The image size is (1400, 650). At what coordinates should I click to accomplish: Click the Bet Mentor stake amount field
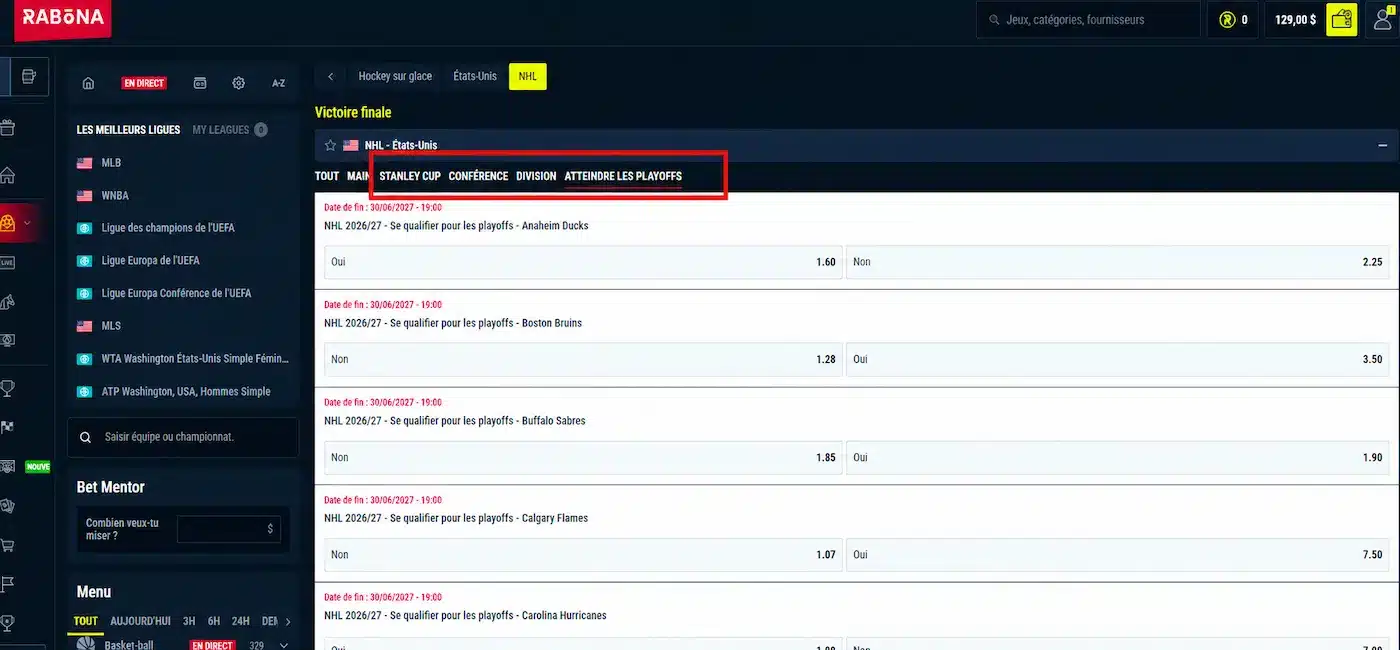point(229,529)
